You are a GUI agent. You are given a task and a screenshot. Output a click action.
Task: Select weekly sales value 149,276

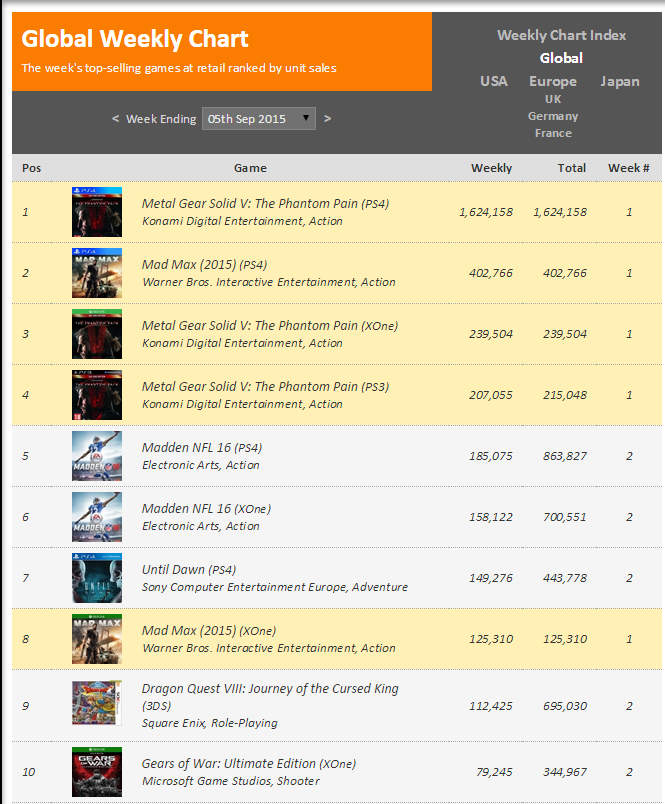point(491,578)
